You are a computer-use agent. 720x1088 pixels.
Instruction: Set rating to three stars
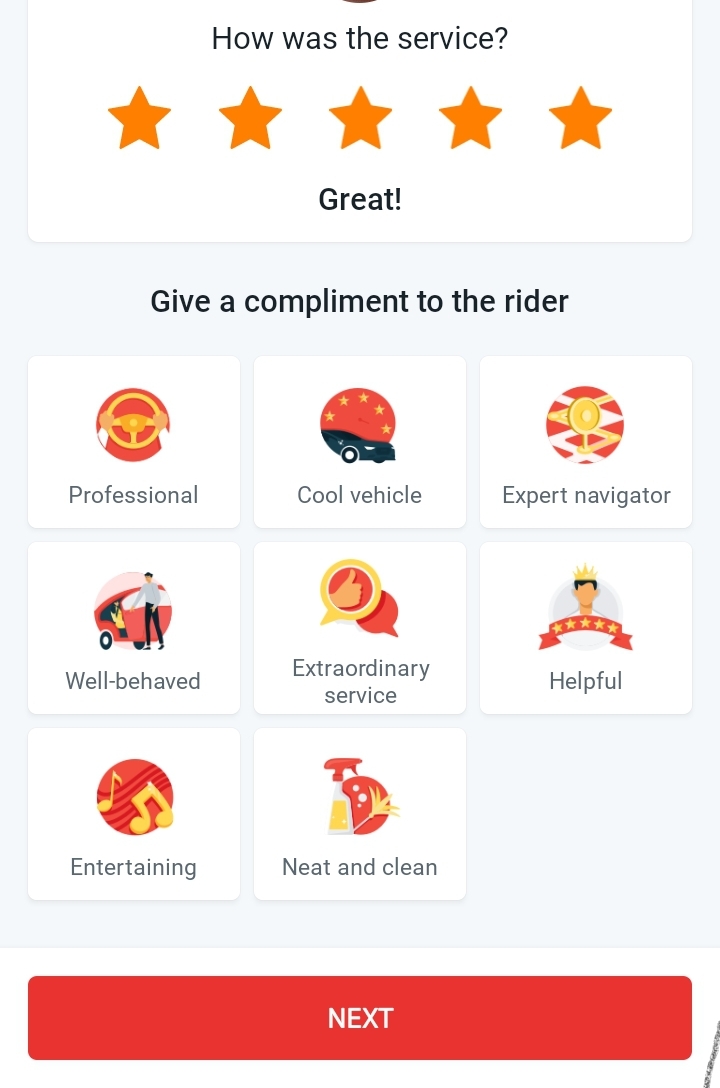point(360,118)
